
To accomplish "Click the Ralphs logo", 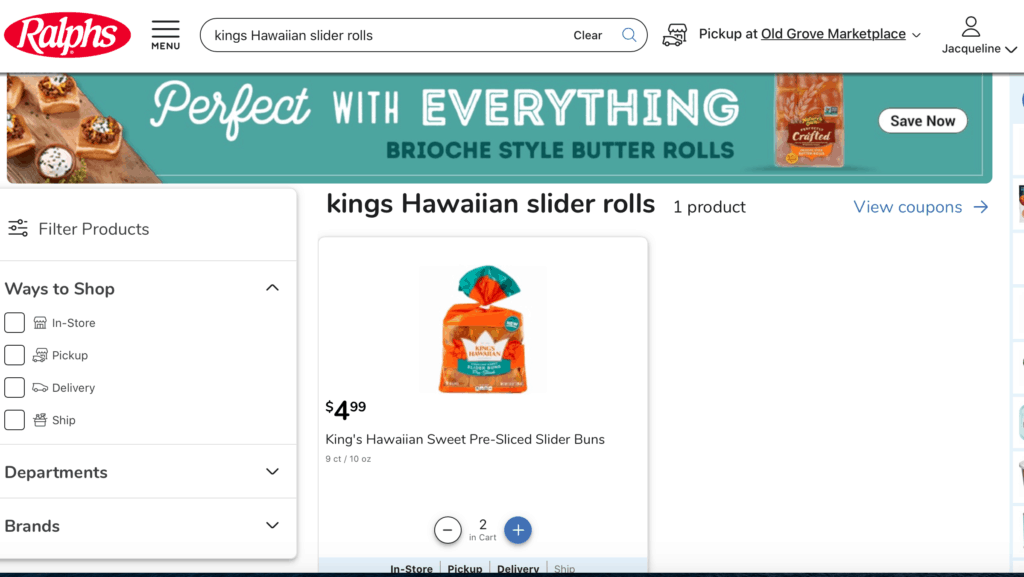I will click(x=67, y=35).
